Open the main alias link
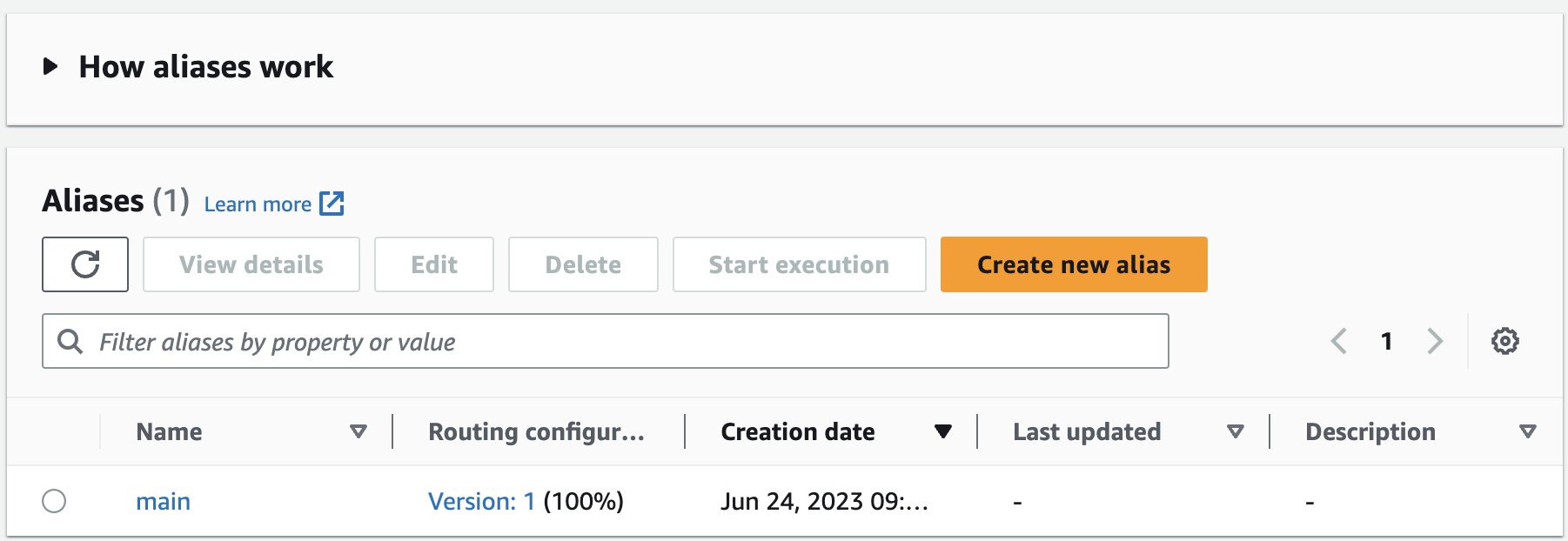The height and width of the screenshot is (541, 1568). [x=163, y=501]
